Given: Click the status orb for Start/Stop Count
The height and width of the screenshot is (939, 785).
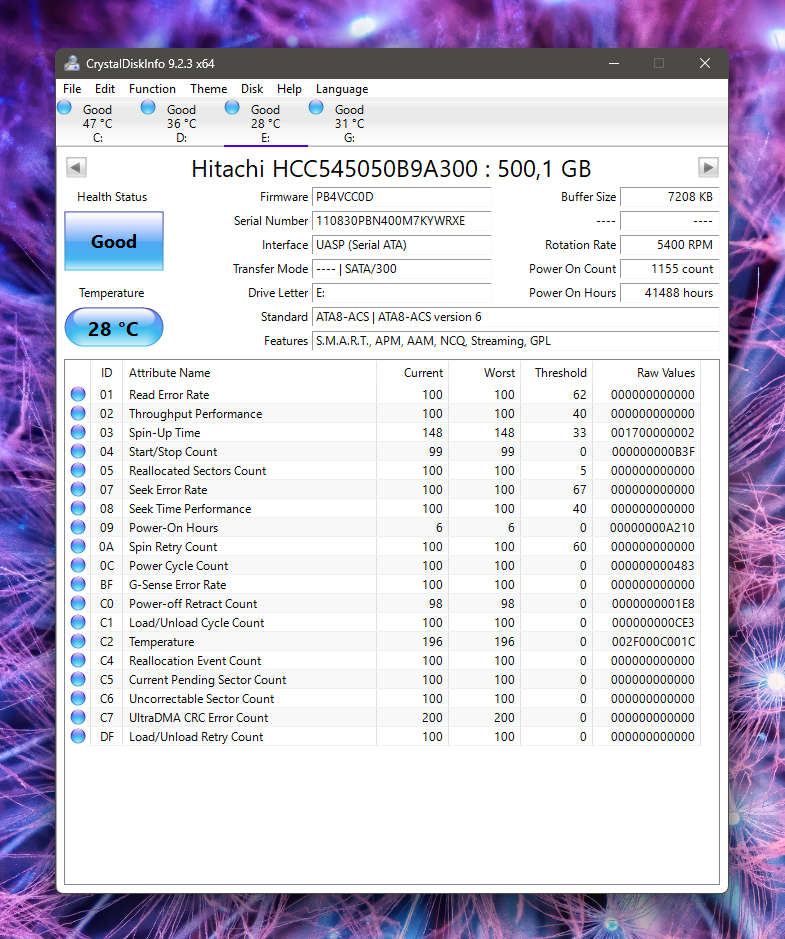Looking at the screenshot, I should tap(78, 451).
